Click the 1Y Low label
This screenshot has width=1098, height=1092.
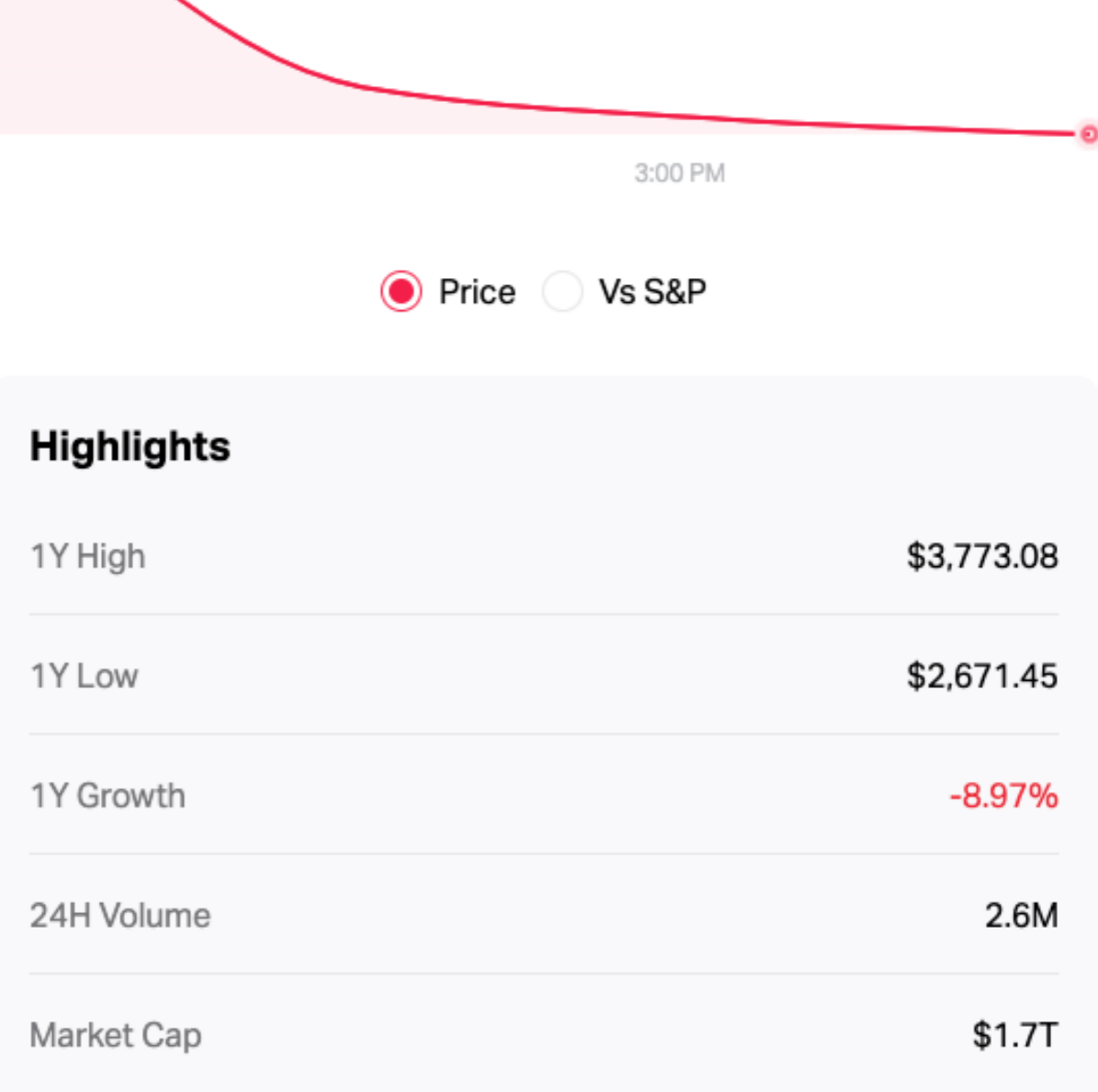(x=84, y=676)
